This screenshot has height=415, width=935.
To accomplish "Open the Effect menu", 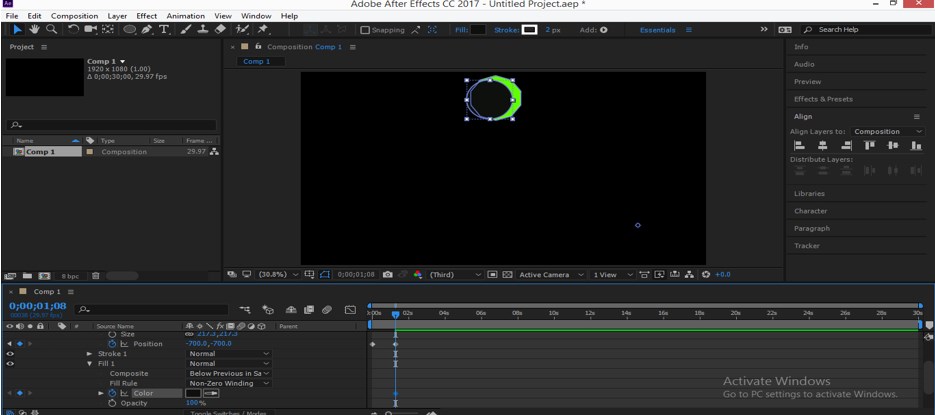I will 147,16.
